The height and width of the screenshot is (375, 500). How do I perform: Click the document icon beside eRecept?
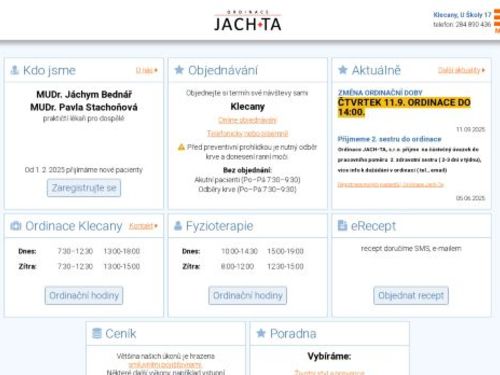point(342,226)
